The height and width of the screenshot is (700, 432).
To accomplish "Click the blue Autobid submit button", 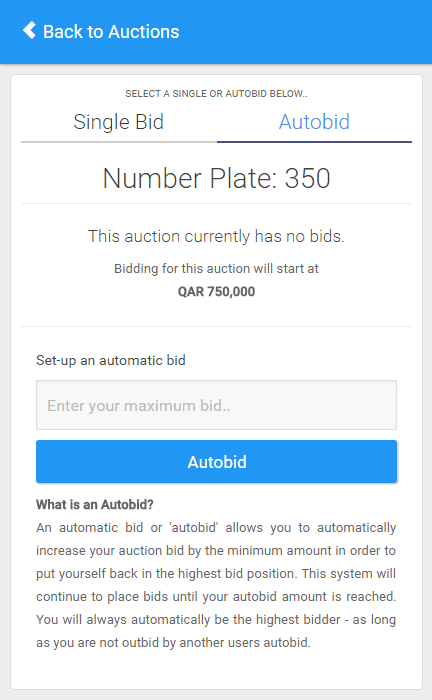I will (x=216, y=462).
